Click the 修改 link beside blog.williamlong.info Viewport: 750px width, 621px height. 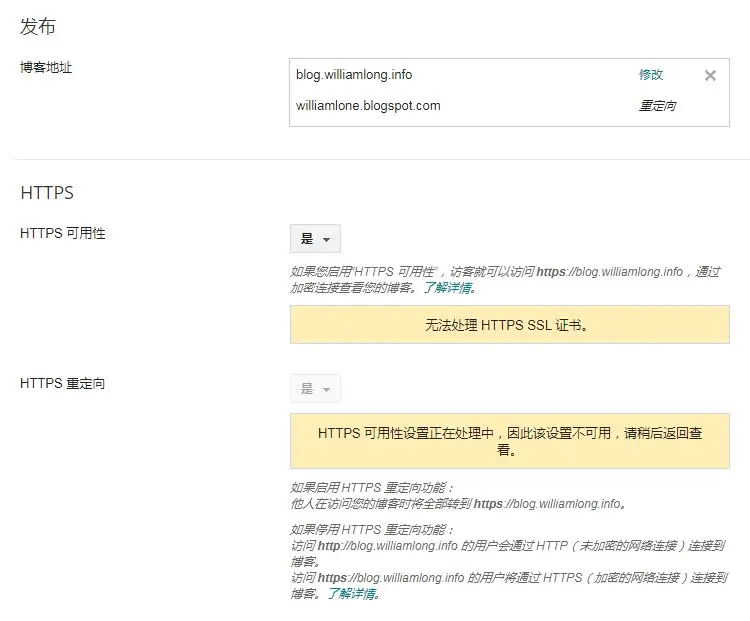[651, 75]
